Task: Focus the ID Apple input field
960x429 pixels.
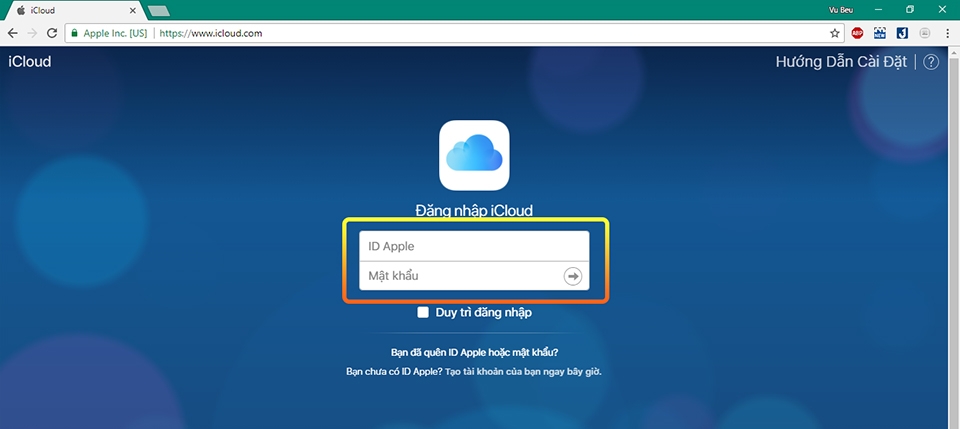Action: point(474,246)
